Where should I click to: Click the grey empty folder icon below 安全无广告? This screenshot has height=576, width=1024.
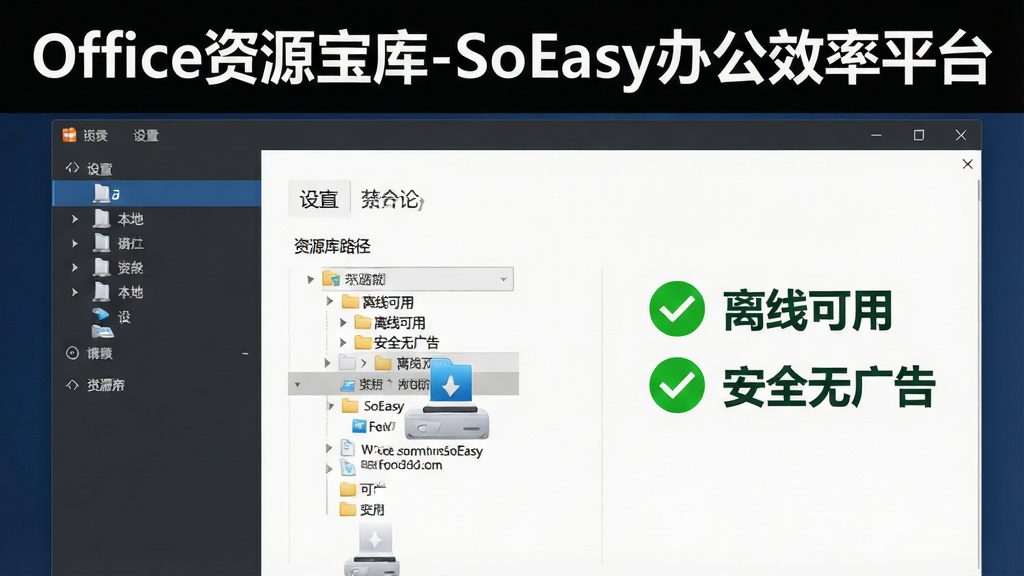[347, 362]
